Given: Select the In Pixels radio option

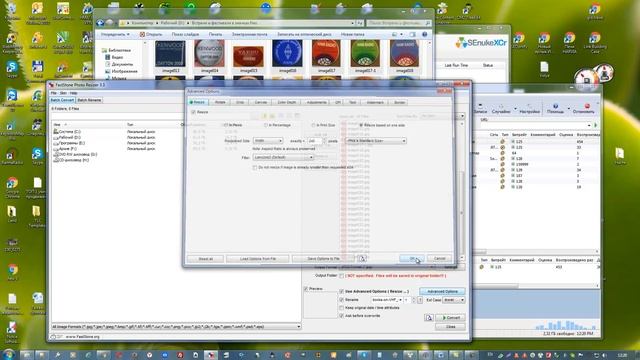Looking at the screenshot, I should click(225, 125).
